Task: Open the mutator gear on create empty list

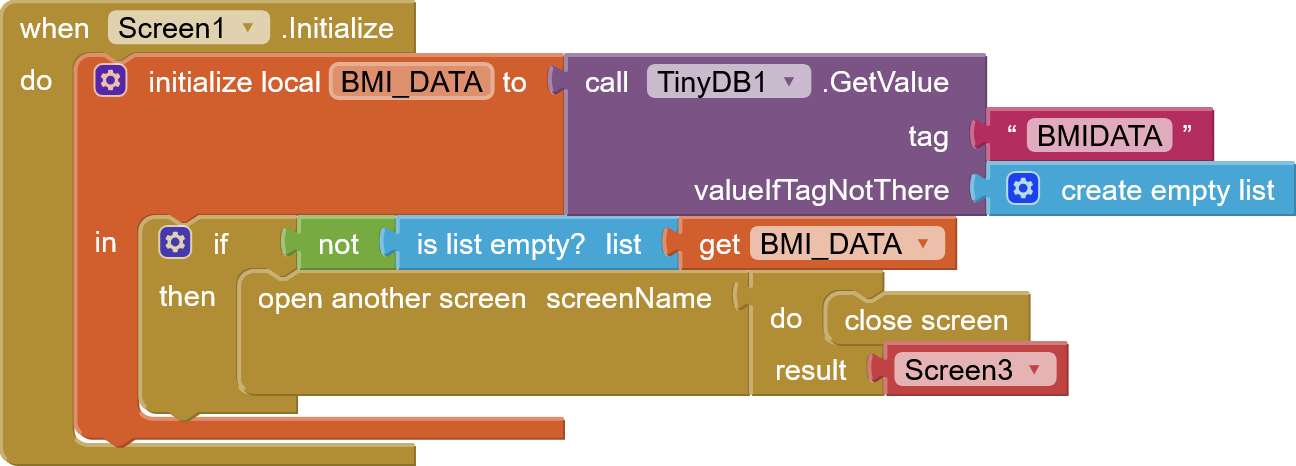Action: [x=1023, y=189]
